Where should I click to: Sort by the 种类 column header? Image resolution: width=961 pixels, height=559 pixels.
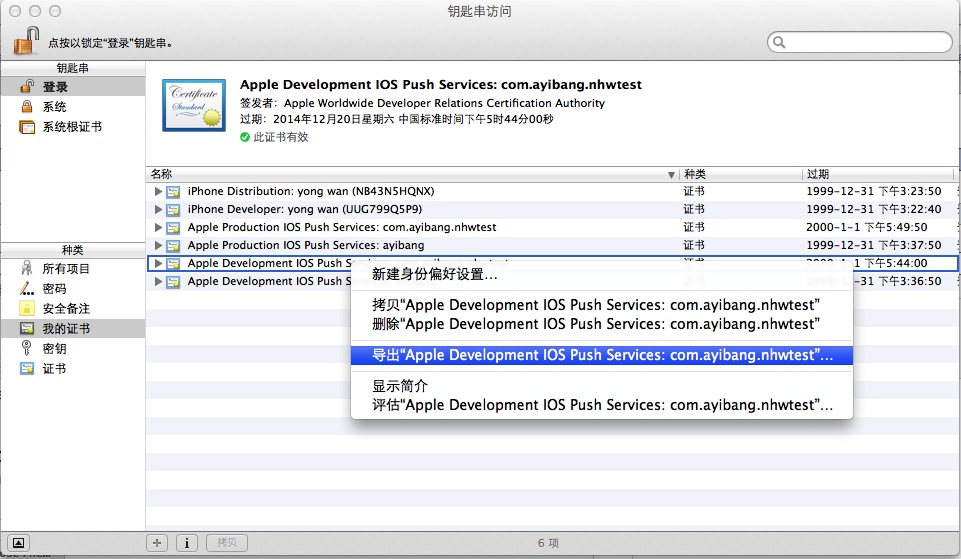coord(740,174)
